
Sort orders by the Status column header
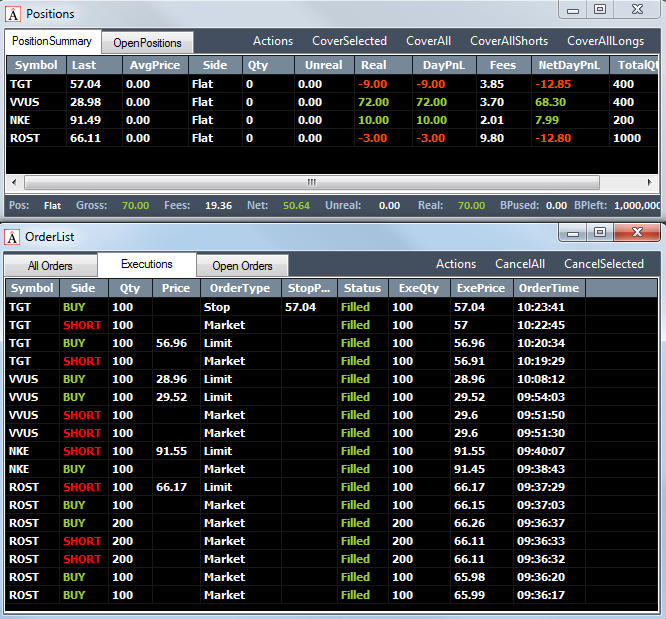pos(362,288)
